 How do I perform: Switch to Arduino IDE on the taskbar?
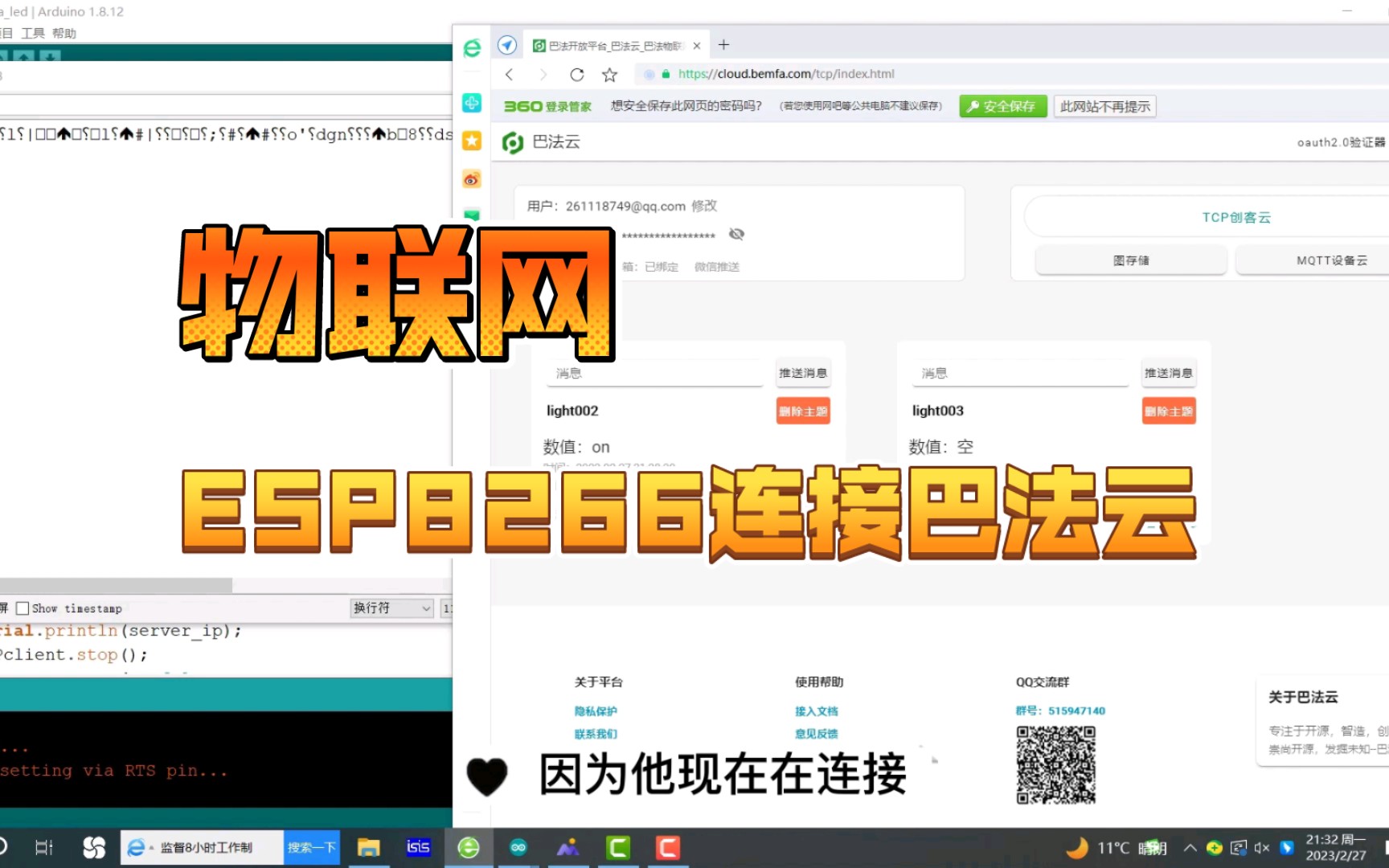coord(518,847)
